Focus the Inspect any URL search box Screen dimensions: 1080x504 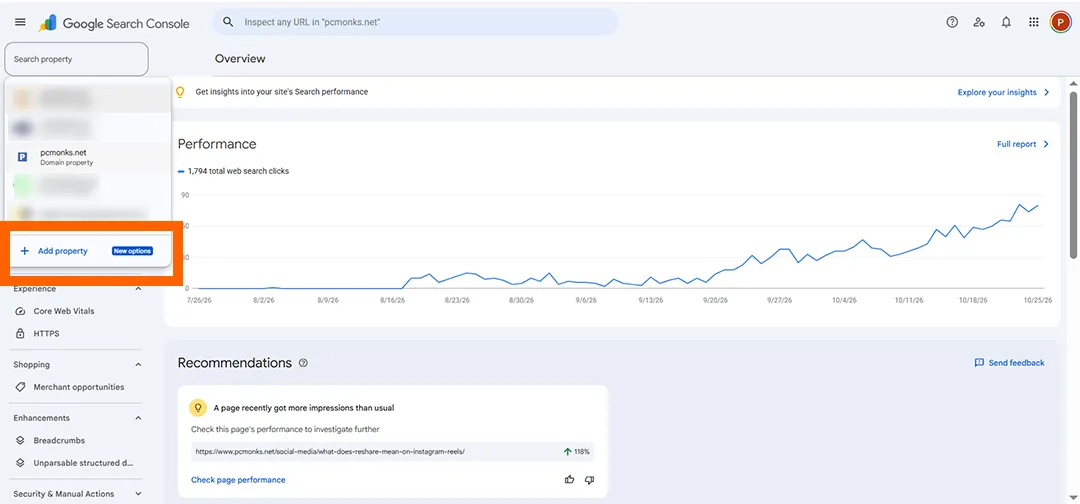coord(415,22)
